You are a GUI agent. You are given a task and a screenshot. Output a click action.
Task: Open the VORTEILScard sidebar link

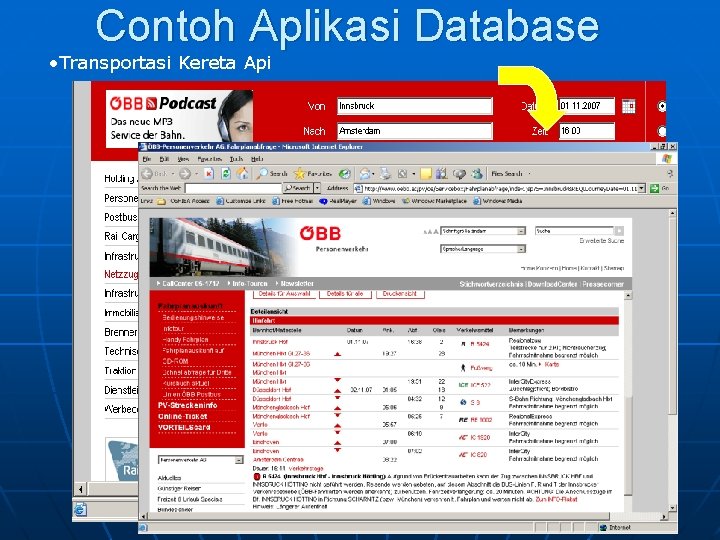click(x=184, y=428)
